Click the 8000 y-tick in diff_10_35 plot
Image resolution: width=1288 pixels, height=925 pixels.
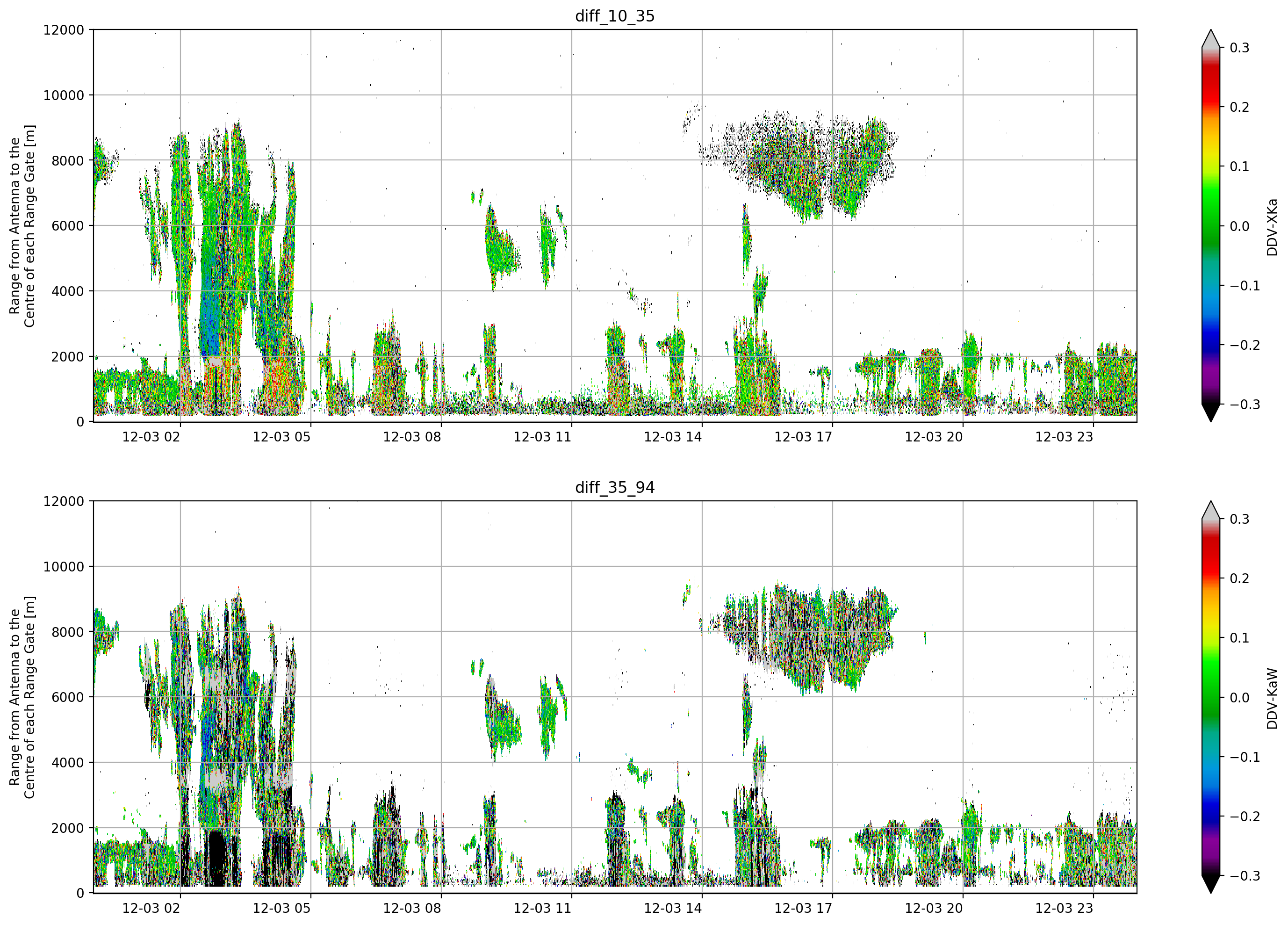[x=68, y=161]
